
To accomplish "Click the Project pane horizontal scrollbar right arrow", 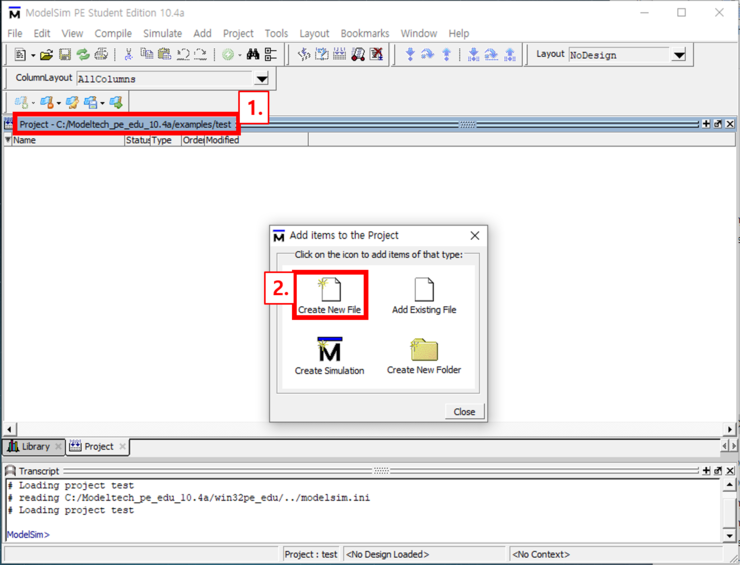I will 730,429.
